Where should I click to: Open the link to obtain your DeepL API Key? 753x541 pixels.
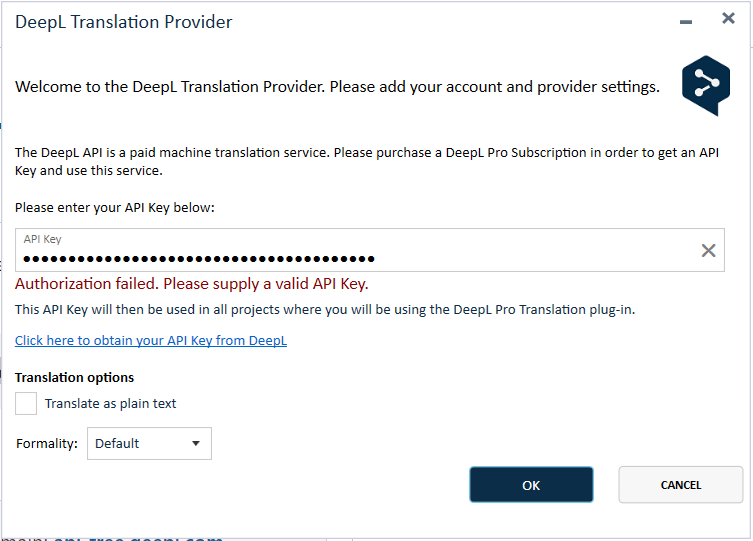pyautogui.click(x=151, y=341)
